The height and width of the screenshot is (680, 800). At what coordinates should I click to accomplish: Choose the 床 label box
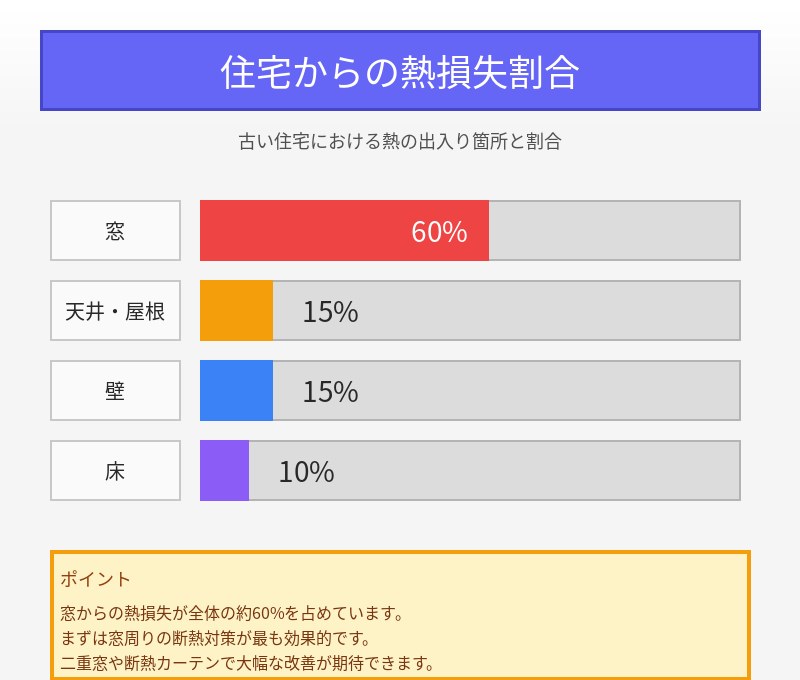(115, 471)
